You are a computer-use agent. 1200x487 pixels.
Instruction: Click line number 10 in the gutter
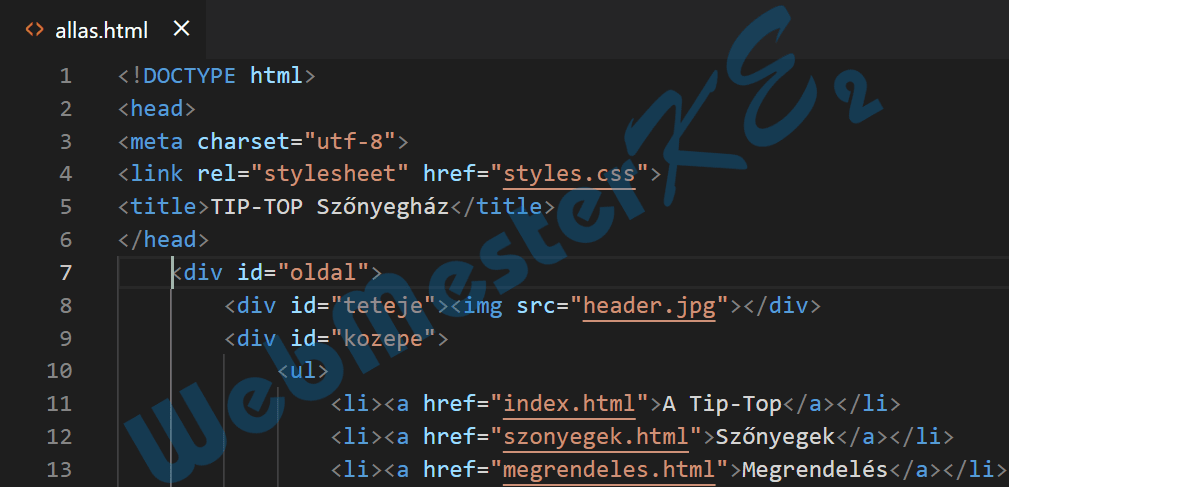[60, 371]
